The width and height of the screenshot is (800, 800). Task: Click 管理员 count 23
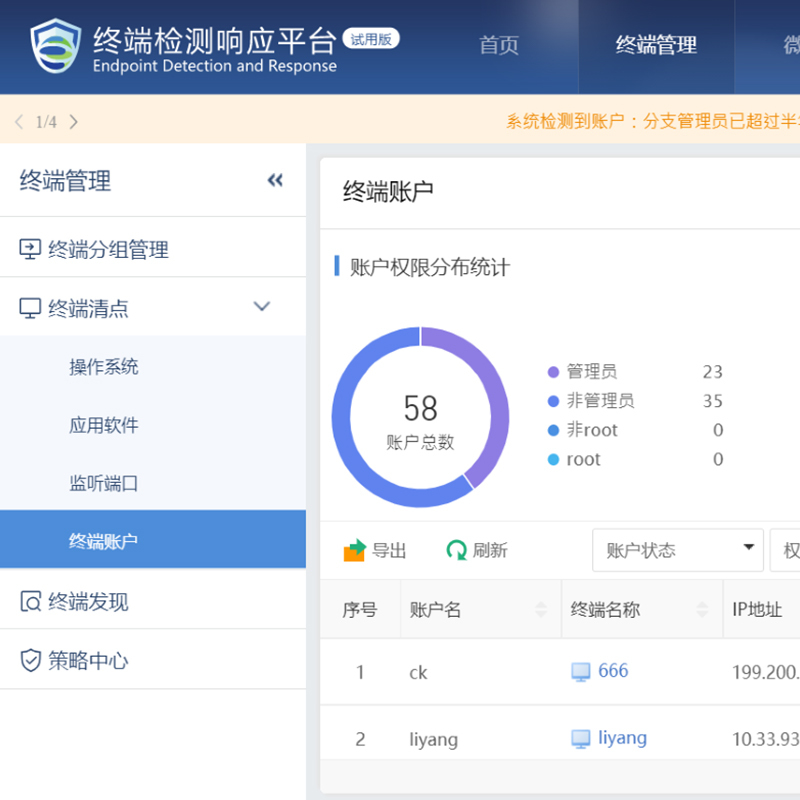tap(712, 372)
